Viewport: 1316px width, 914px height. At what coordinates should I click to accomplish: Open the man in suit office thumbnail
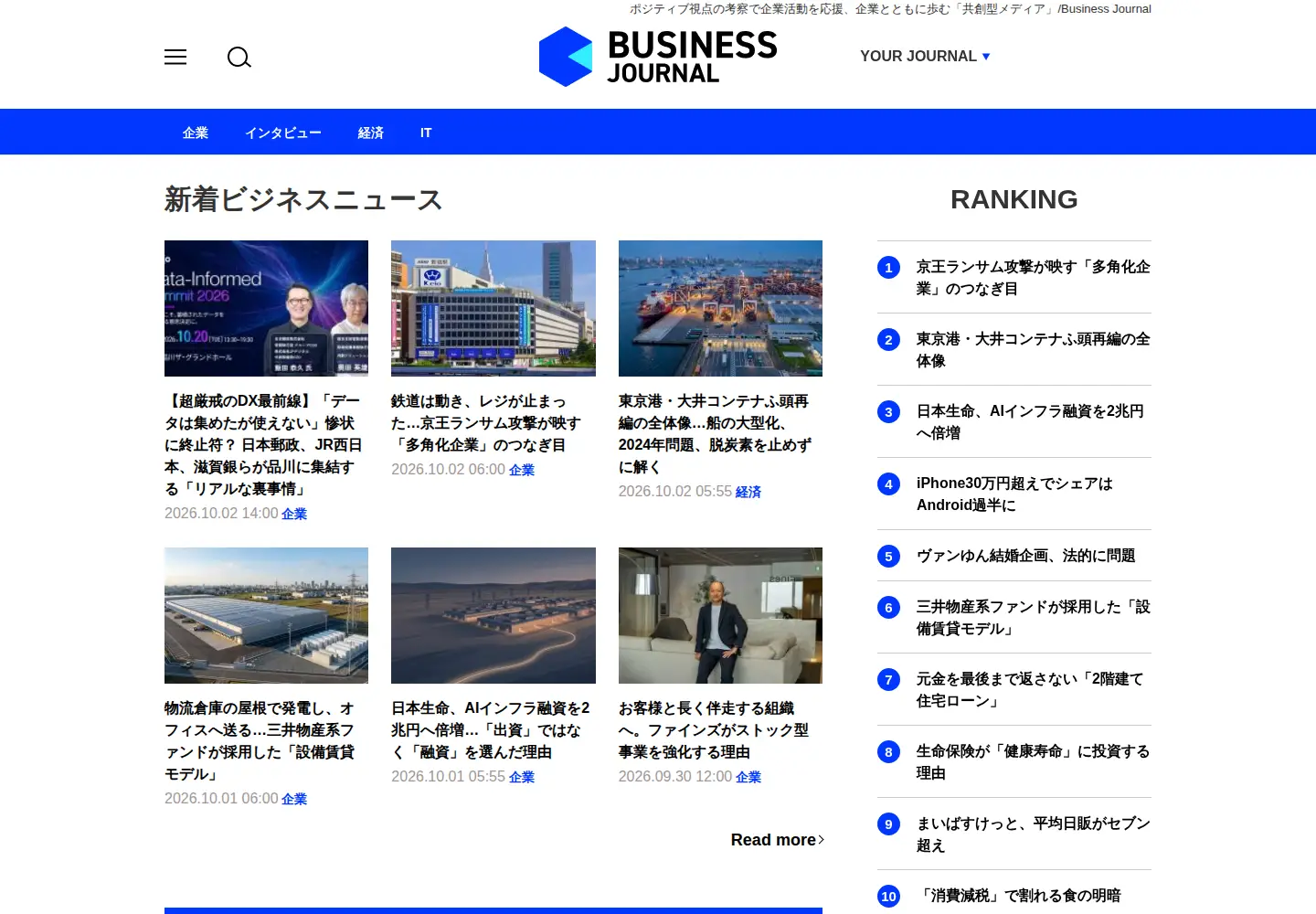point(720,615)
